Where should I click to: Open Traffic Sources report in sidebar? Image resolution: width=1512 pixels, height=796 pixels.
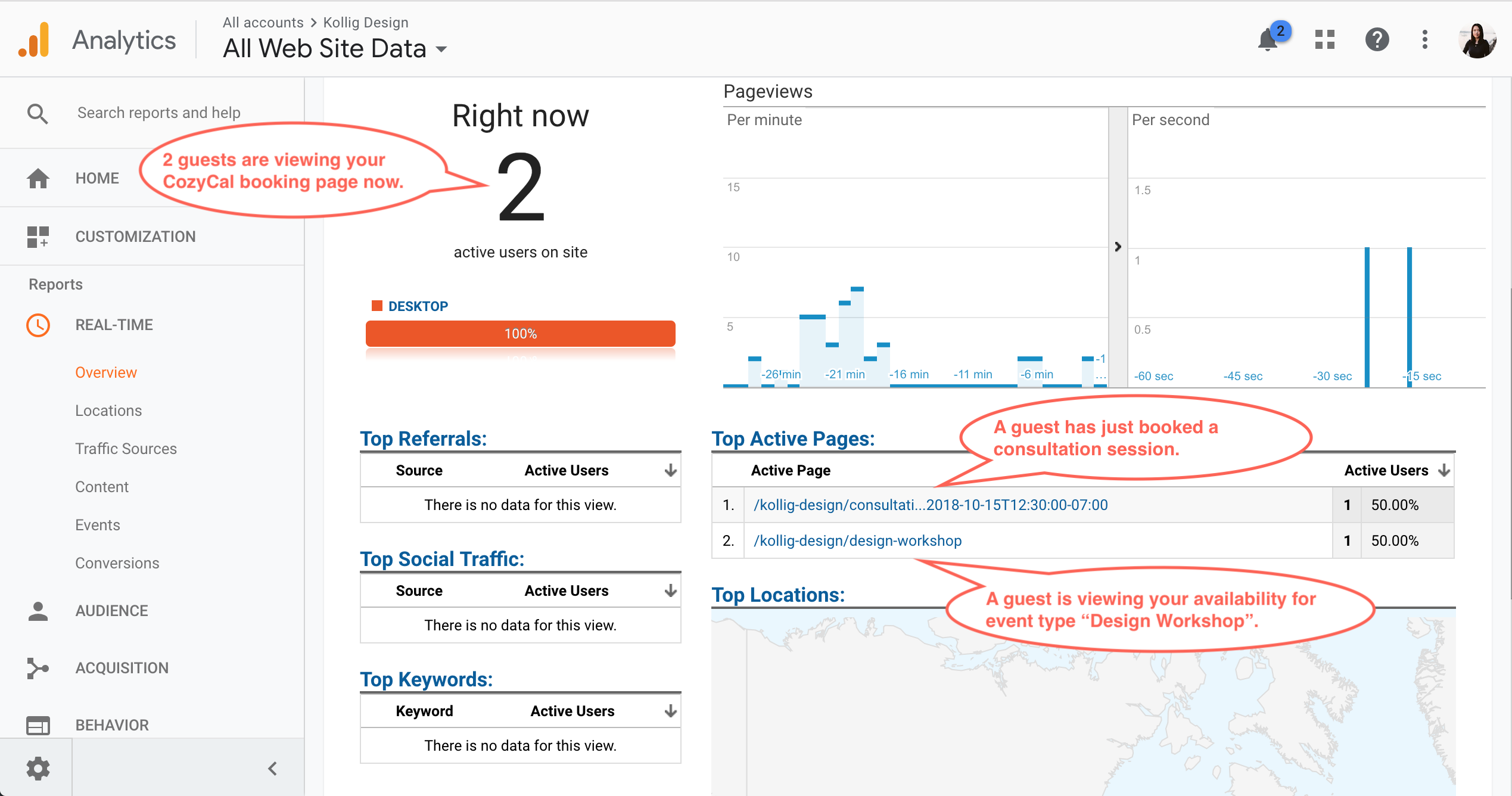pos(126,449)
